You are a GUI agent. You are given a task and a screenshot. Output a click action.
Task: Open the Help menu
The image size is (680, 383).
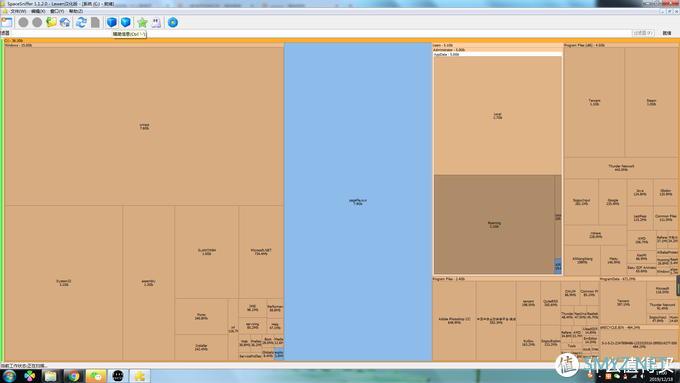click(76, 11)
